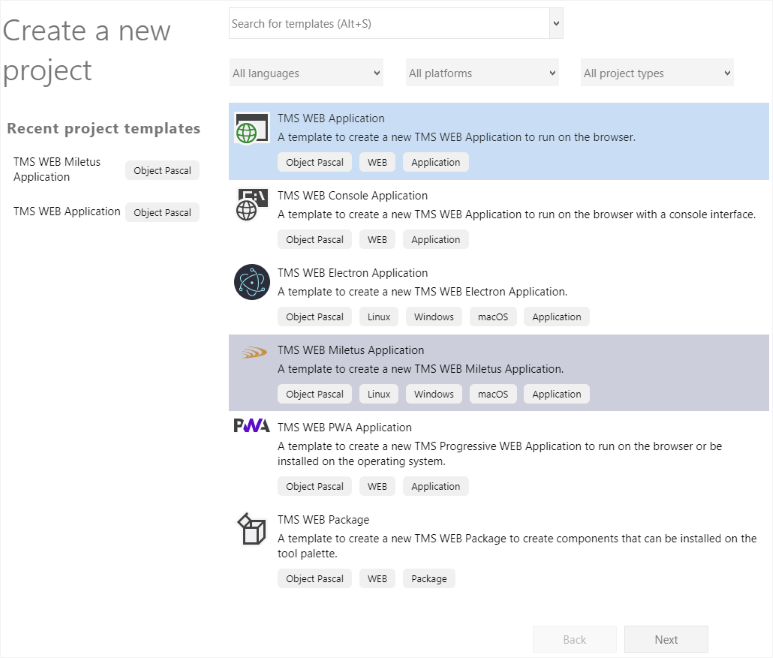Image resolution: width=773 pixels, height=658 pixels.
Task: Click Application tag under PWA Application
Action: [436, 486]
